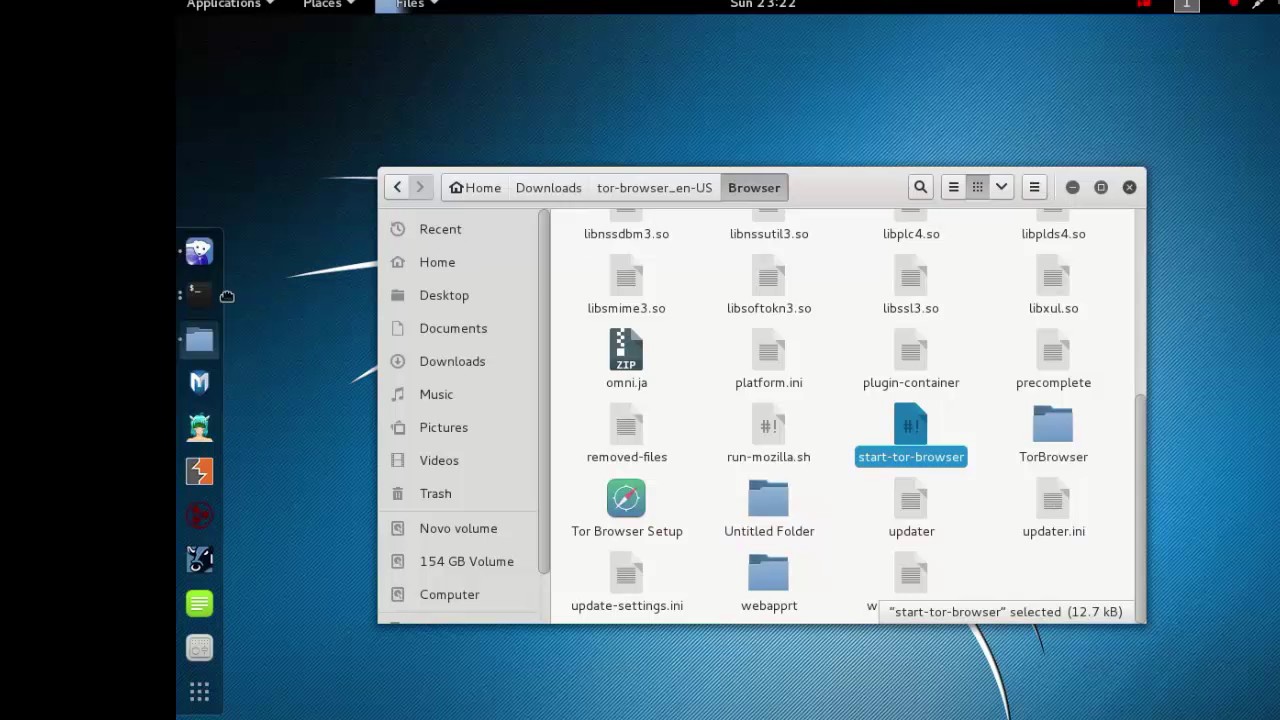
Task: Click the Browser path bar button
Action: pos(754,187)
